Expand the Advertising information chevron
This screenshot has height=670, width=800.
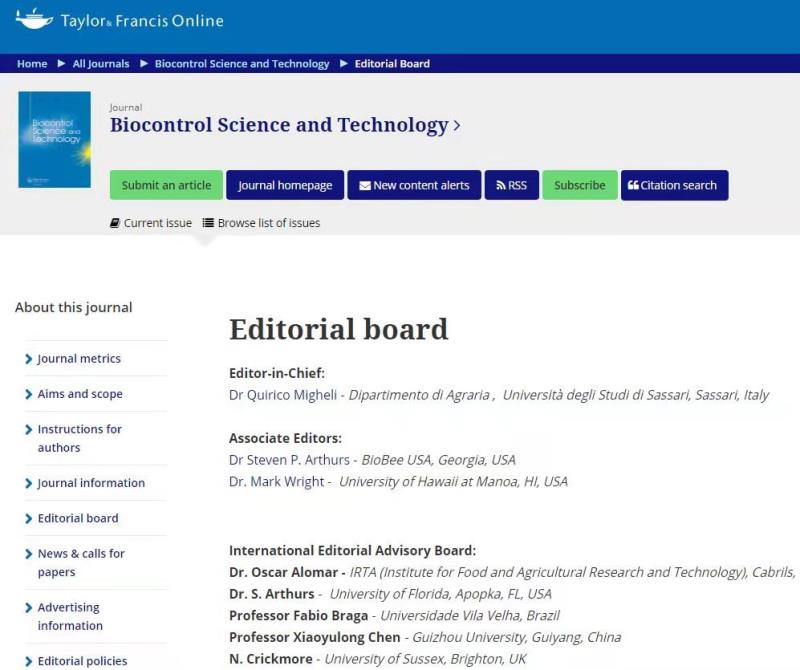coord(29,608)
